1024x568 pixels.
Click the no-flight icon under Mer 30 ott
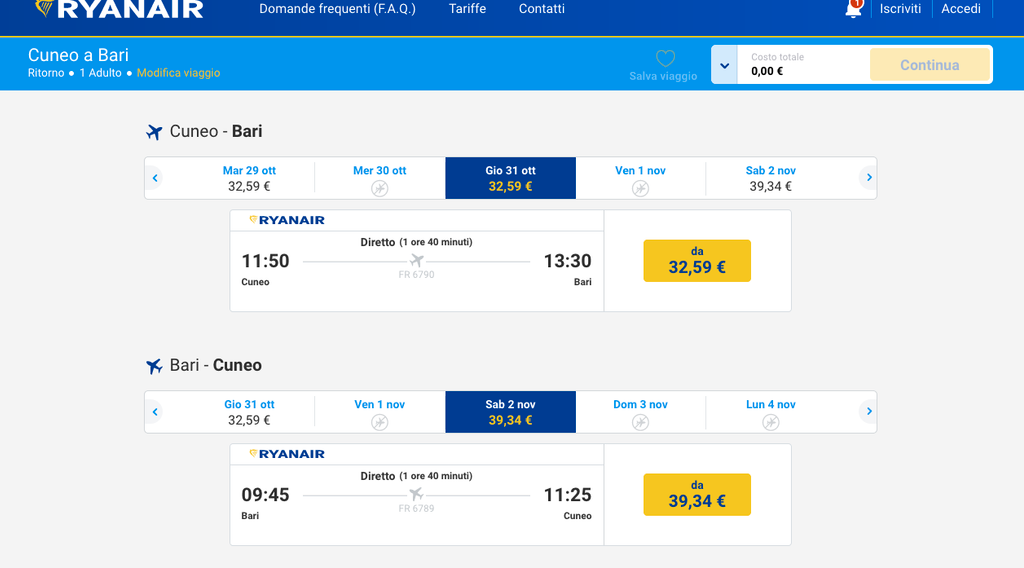tap(380, 188)
